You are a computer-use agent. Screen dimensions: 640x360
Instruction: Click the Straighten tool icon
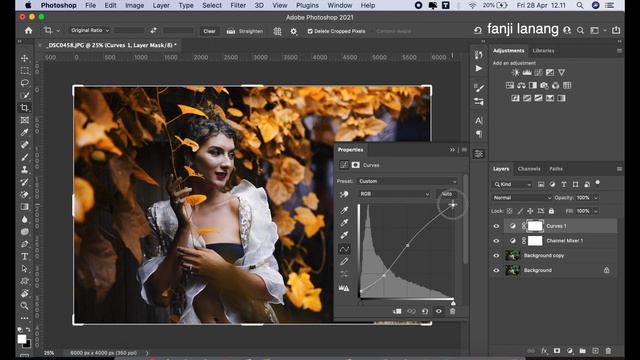click(x=231, y=31)
